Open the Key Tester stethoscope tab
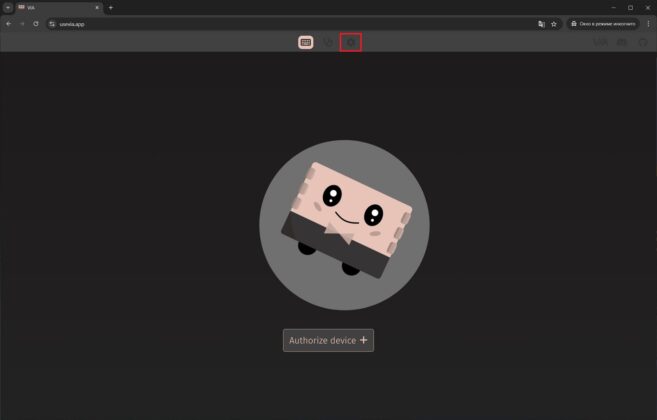Image resolution: width=657 pixels, height=420 pixels. [328, 42]
